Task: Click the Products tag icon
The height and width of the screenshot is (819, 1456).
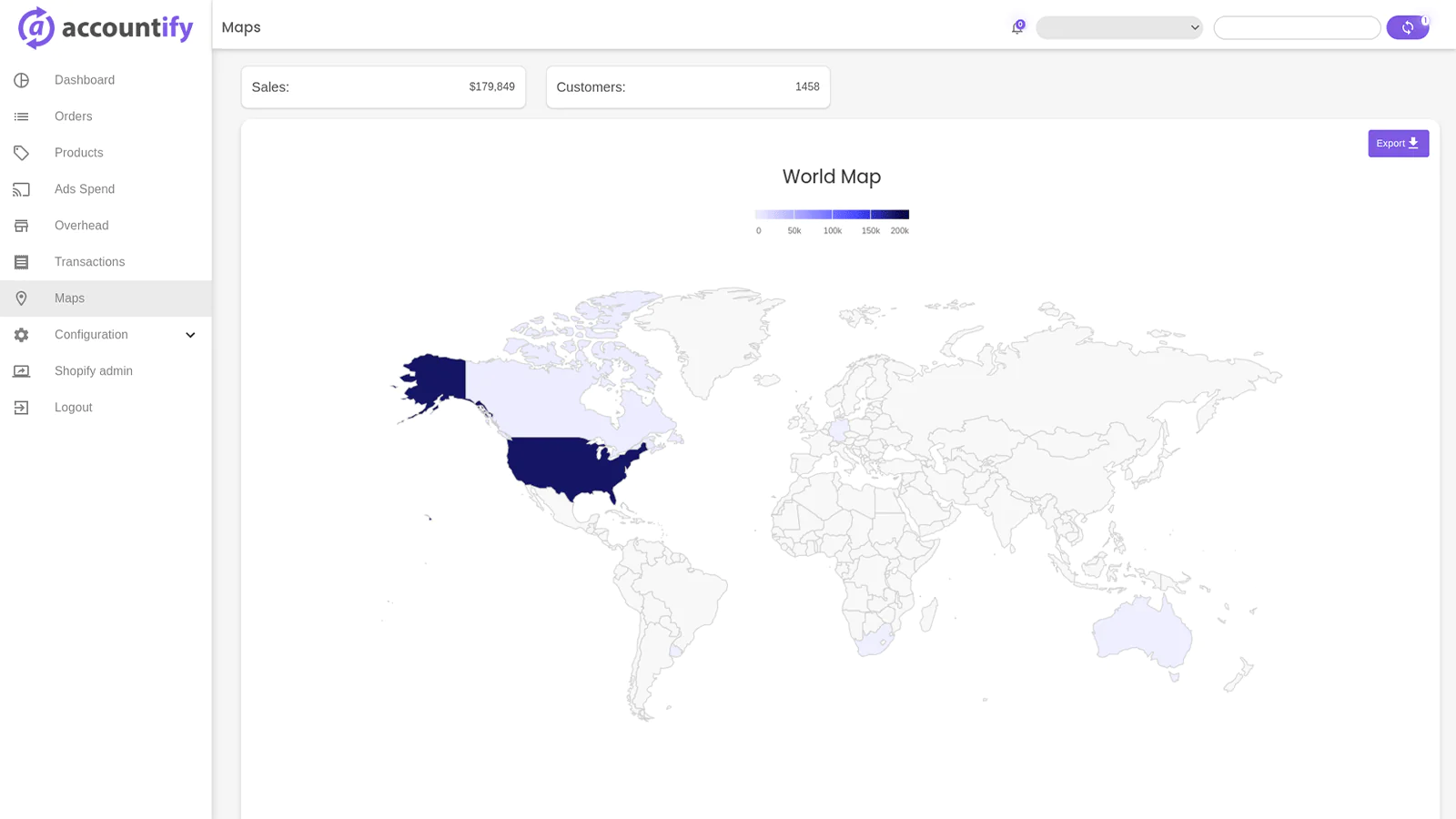Action: click(21, 153)
